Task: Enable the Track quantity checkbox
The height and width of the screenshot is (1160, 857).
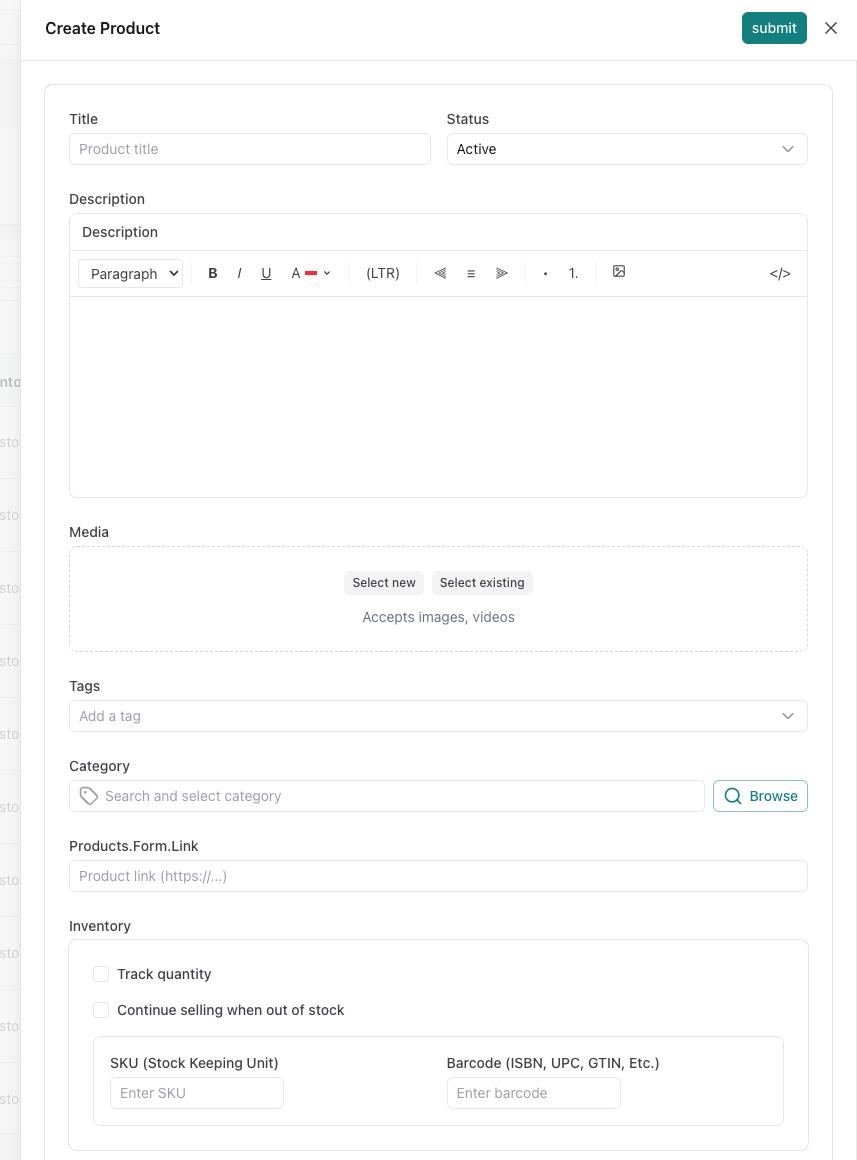Action: (x=101, y=974)
